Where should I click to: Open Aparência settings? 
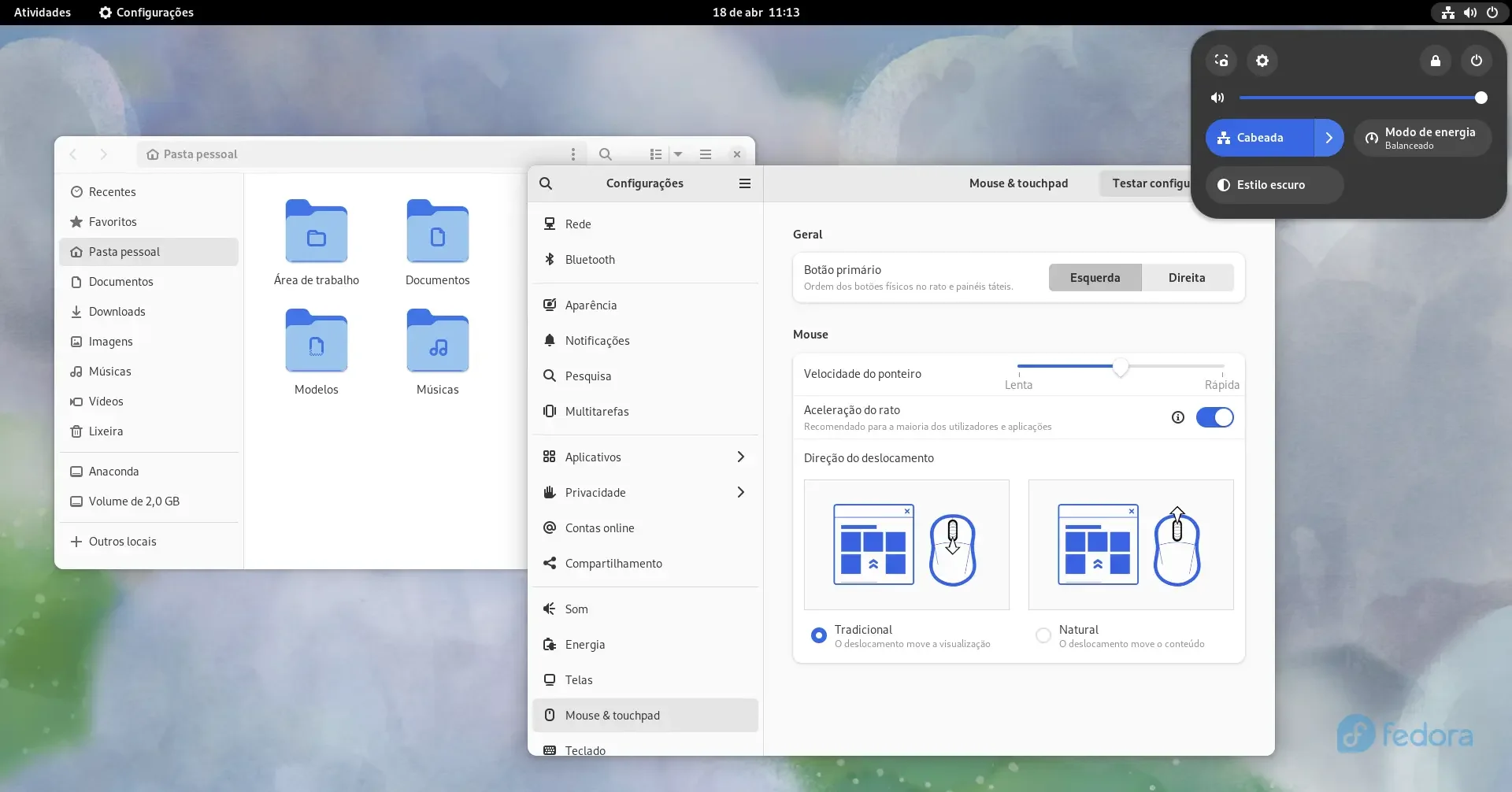point(645,305)
